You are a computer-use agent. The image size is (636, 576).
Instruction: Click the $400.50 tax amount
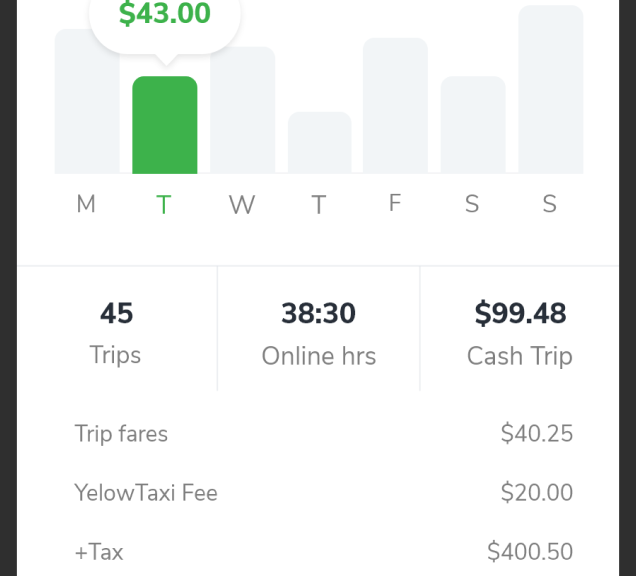click(530, 552)
